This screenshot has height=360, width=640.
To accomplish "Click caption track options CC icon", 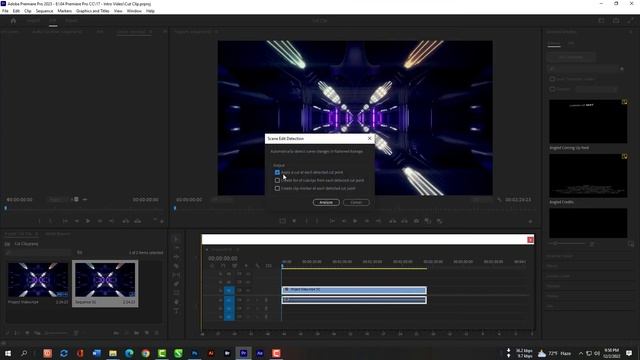I will (268, 266).
